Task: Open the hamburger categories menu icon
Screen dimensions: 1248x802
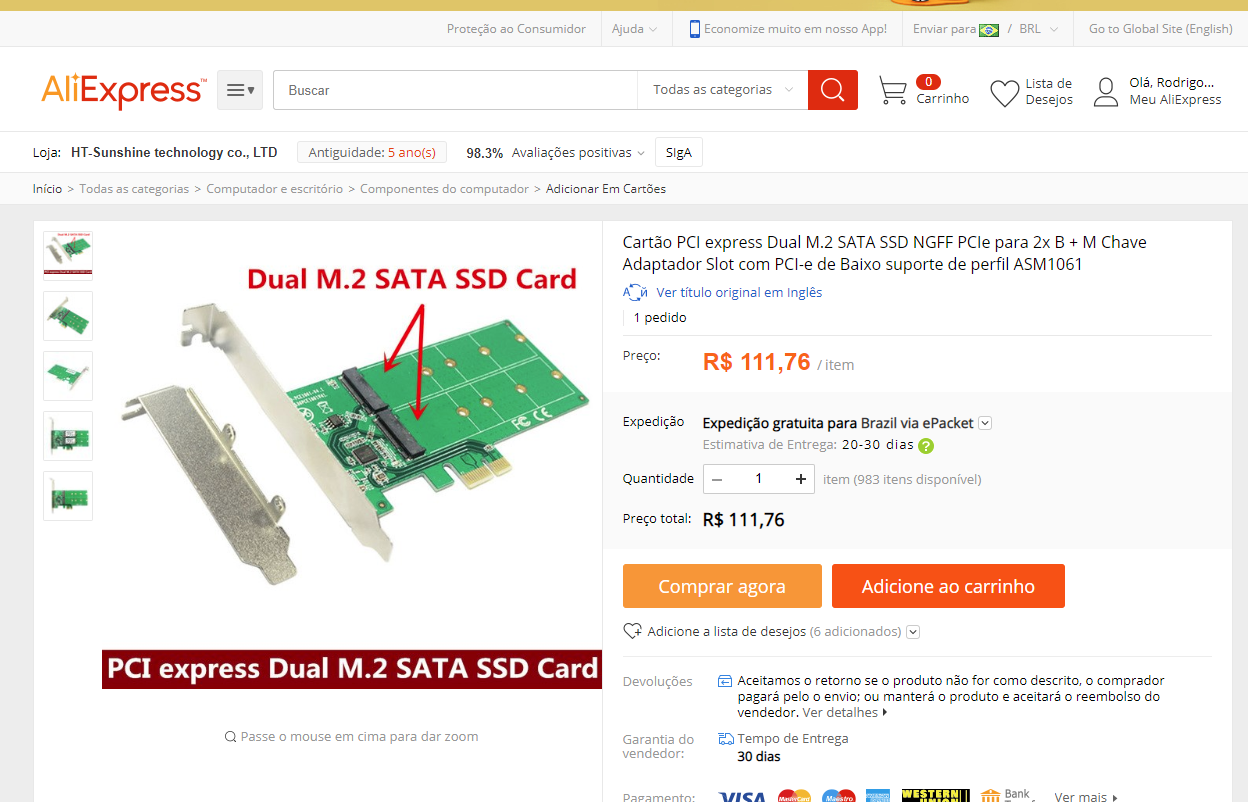Action: tap(240, 90)
